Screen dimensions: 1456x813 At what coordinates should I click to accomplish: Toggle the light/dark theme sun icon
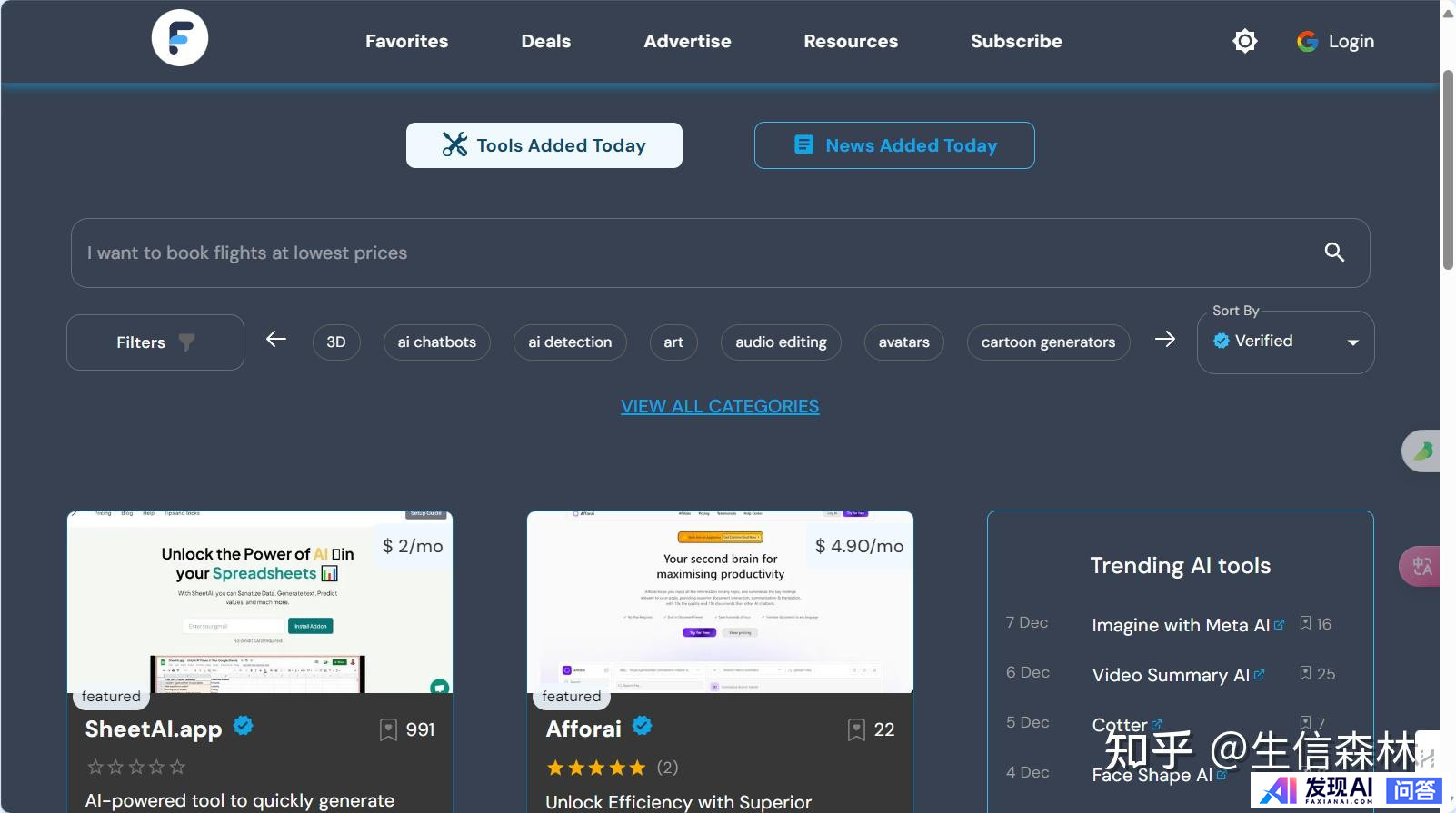[1245, 41]
